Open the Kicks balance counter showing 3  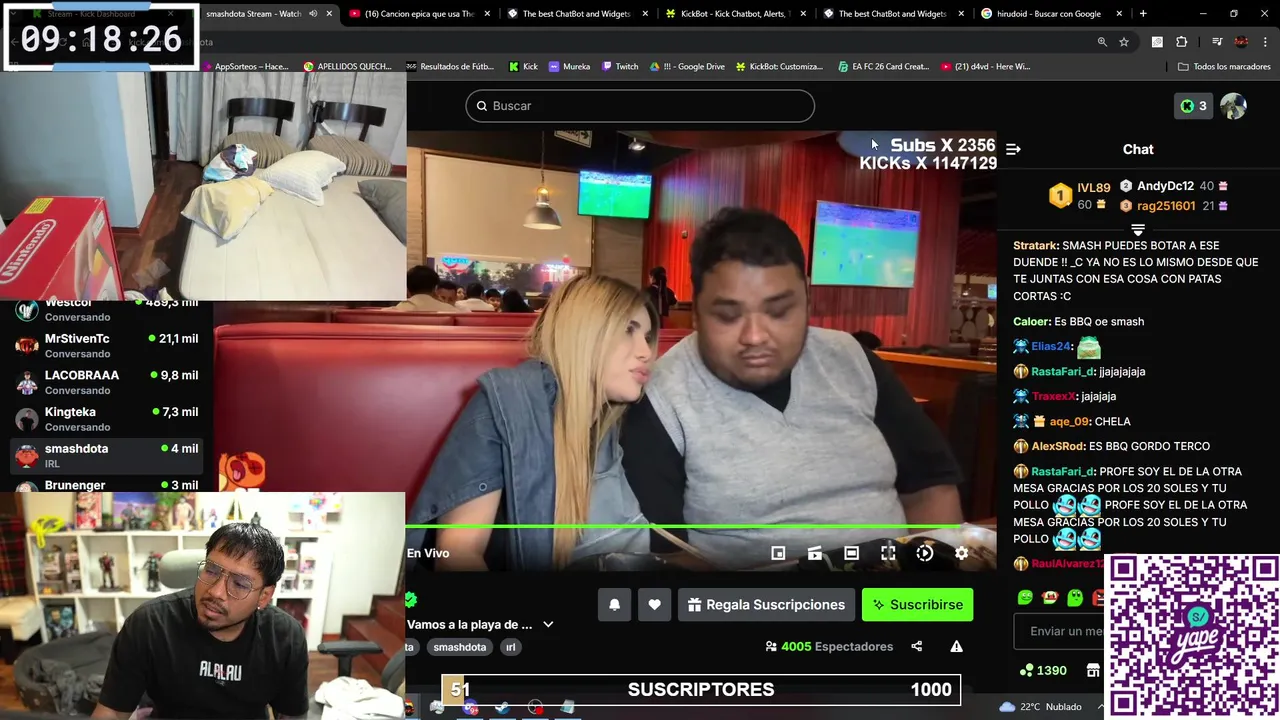click(1193, 106)
